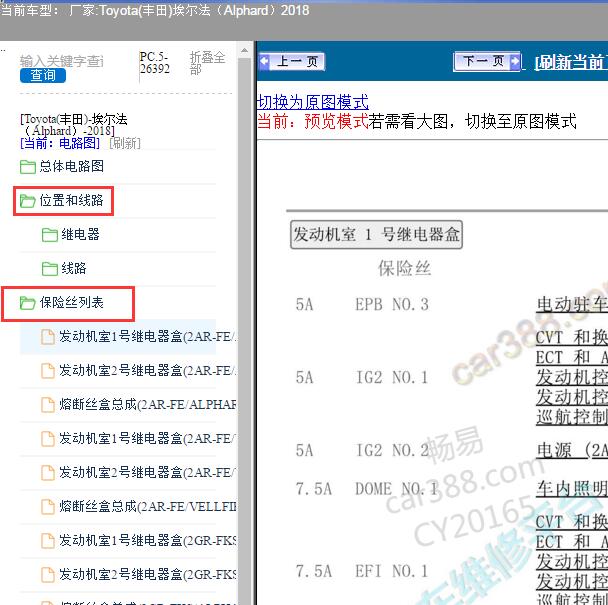608x605 pixels.
Task: Open 熔断丝盒总成(2AR-FE/ALPHARD document
Action: click(147, 405)
